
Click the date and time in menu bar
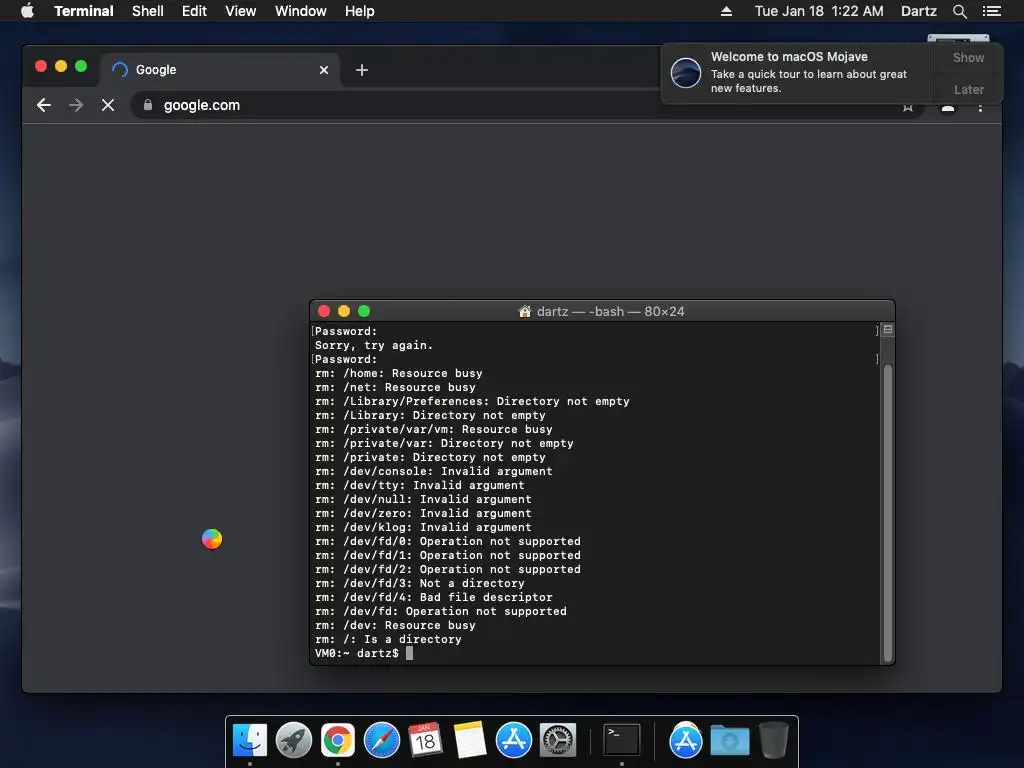click(x=819, y=11)
